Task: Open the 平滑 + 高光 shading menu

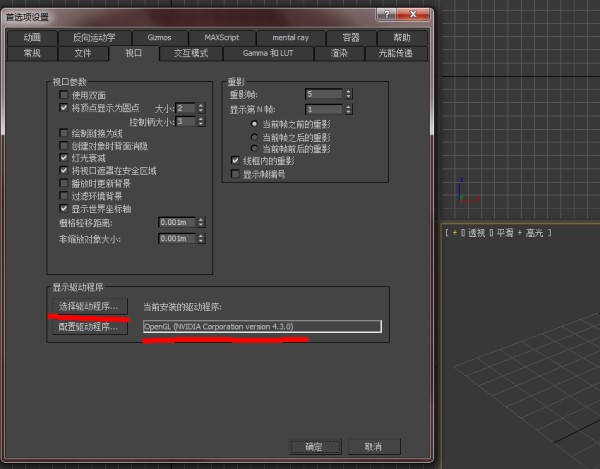Action: coord(520,233)
